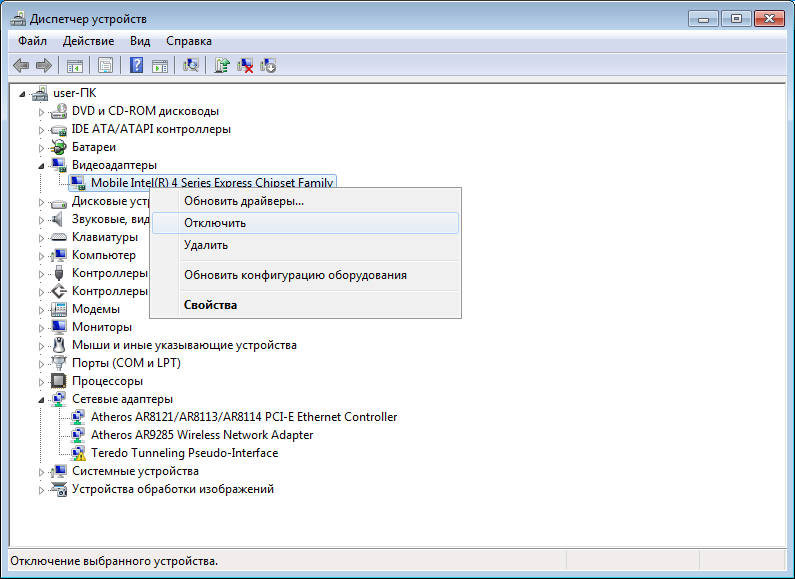This screenshot has width=795, height=579.
Task: Choose Свойства in the context menu
Action: click(306, 305)
